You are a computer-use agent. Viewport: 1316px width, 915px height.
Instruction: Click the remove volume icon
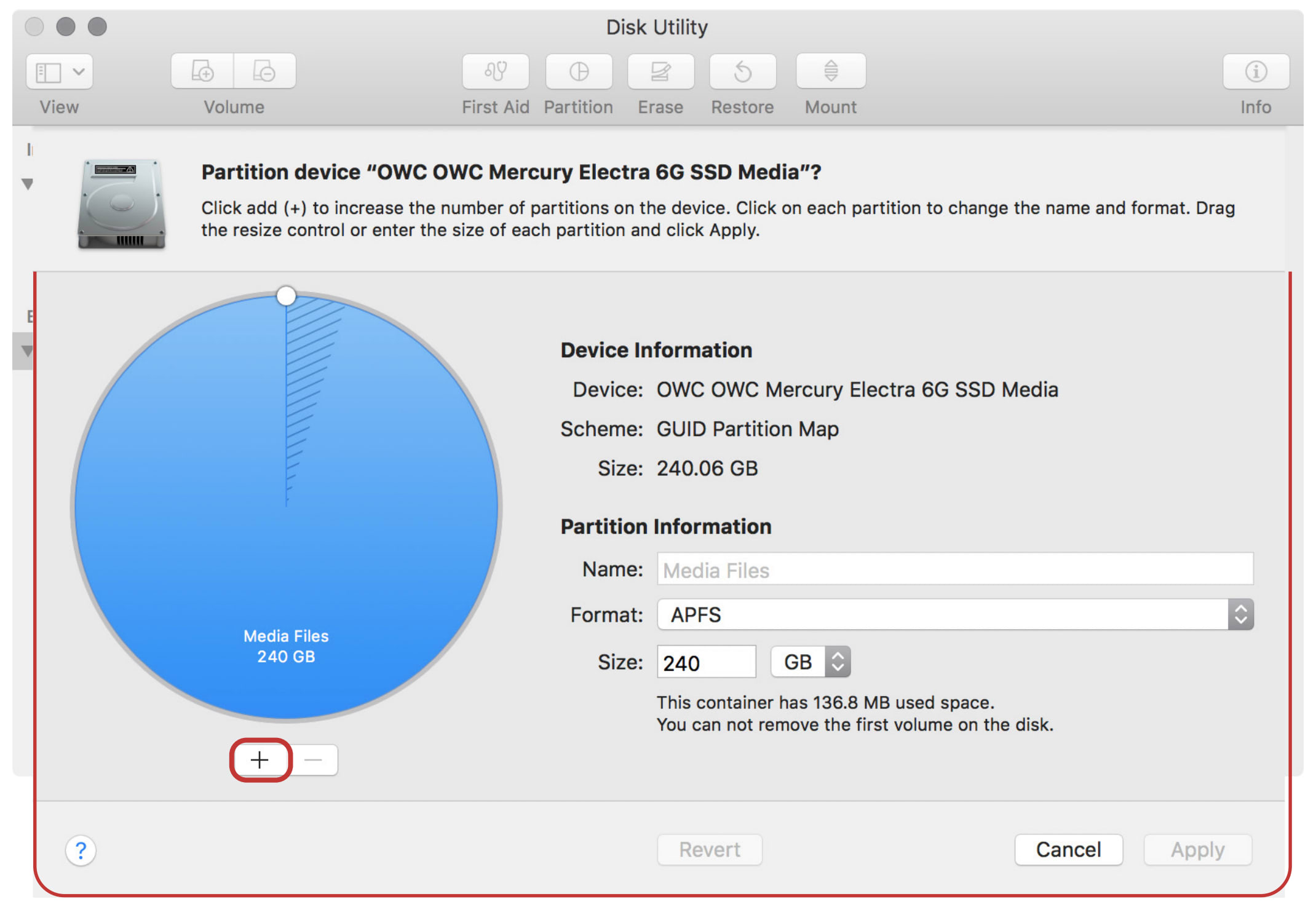coord(264,71)
